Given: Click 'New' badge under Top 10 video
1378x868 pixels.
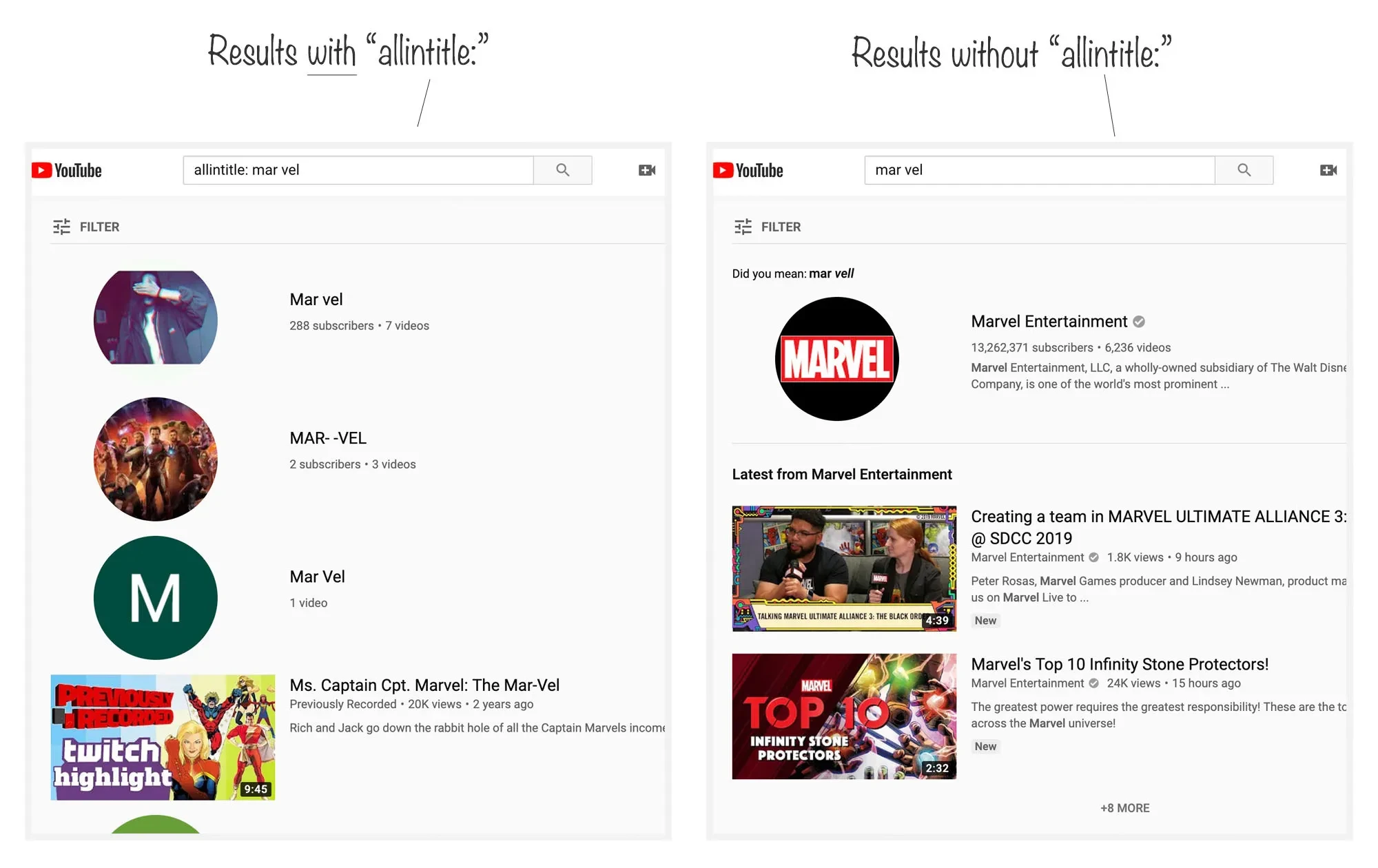Looking at the screenshot, I should (985, 747).
